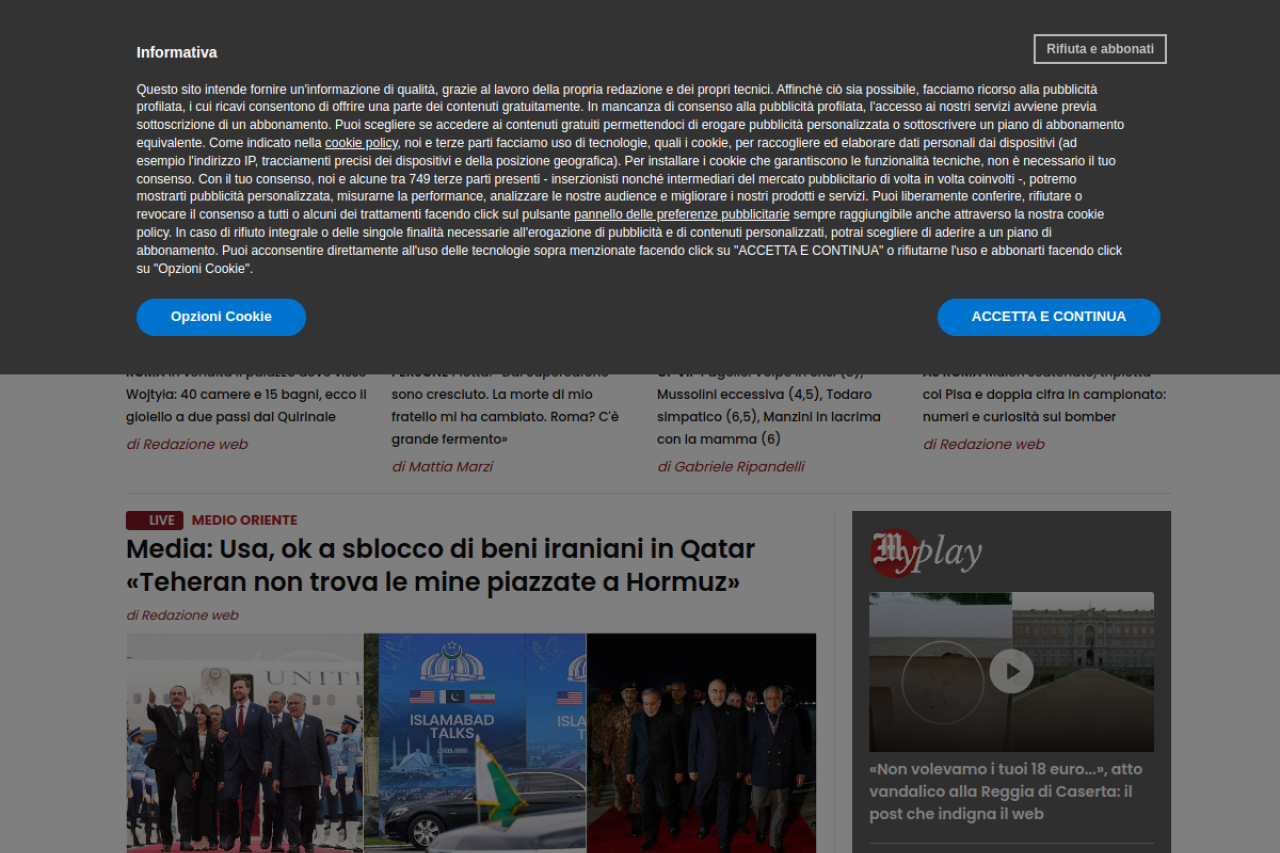1280x853 pixels.
Task: Select the "MEDIO ORIENTE" section tag
Action: click(x=244, y=520)
